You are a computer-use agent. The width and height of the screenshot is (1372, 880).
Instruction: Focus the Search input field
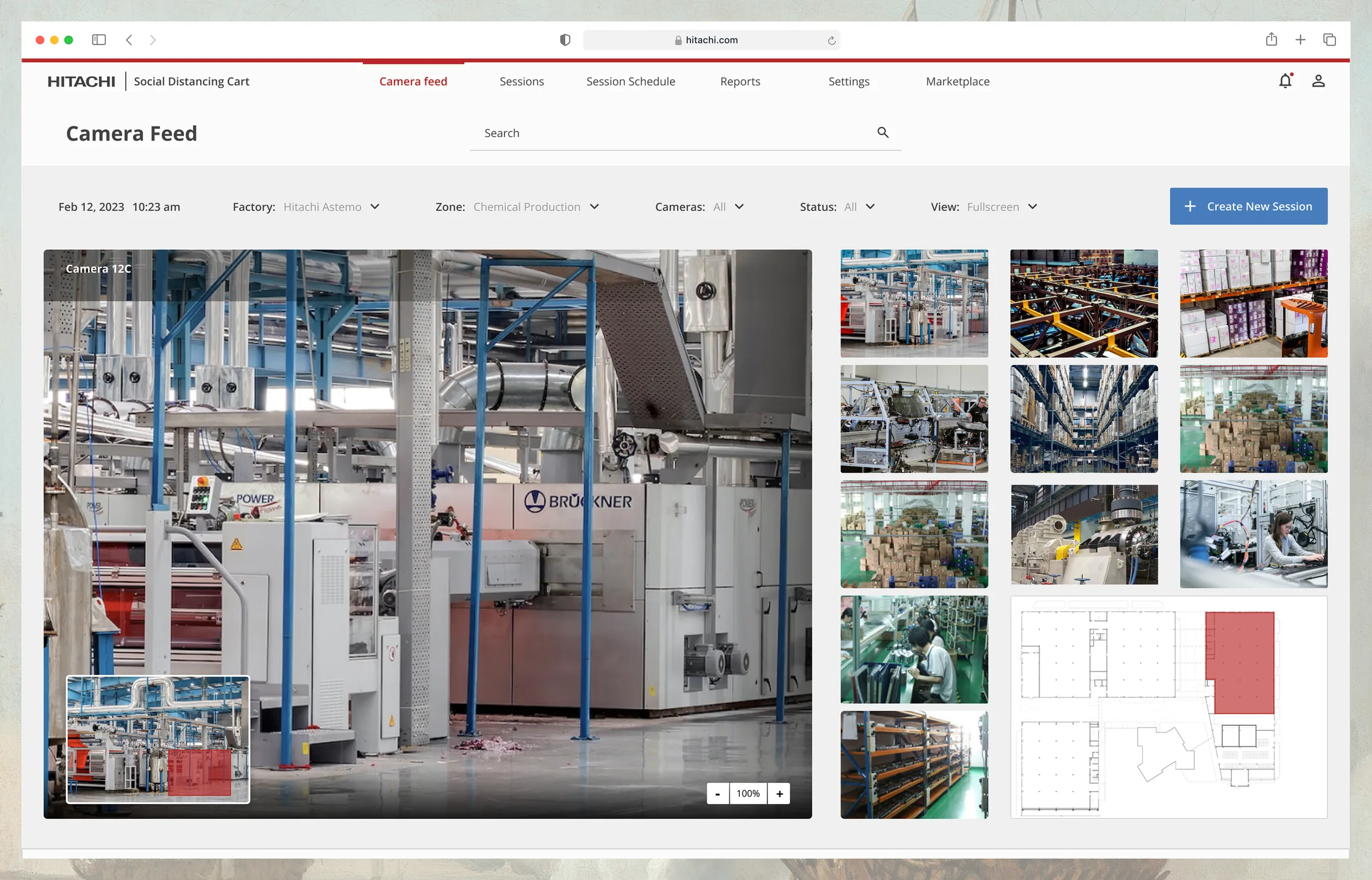[685, 133]
